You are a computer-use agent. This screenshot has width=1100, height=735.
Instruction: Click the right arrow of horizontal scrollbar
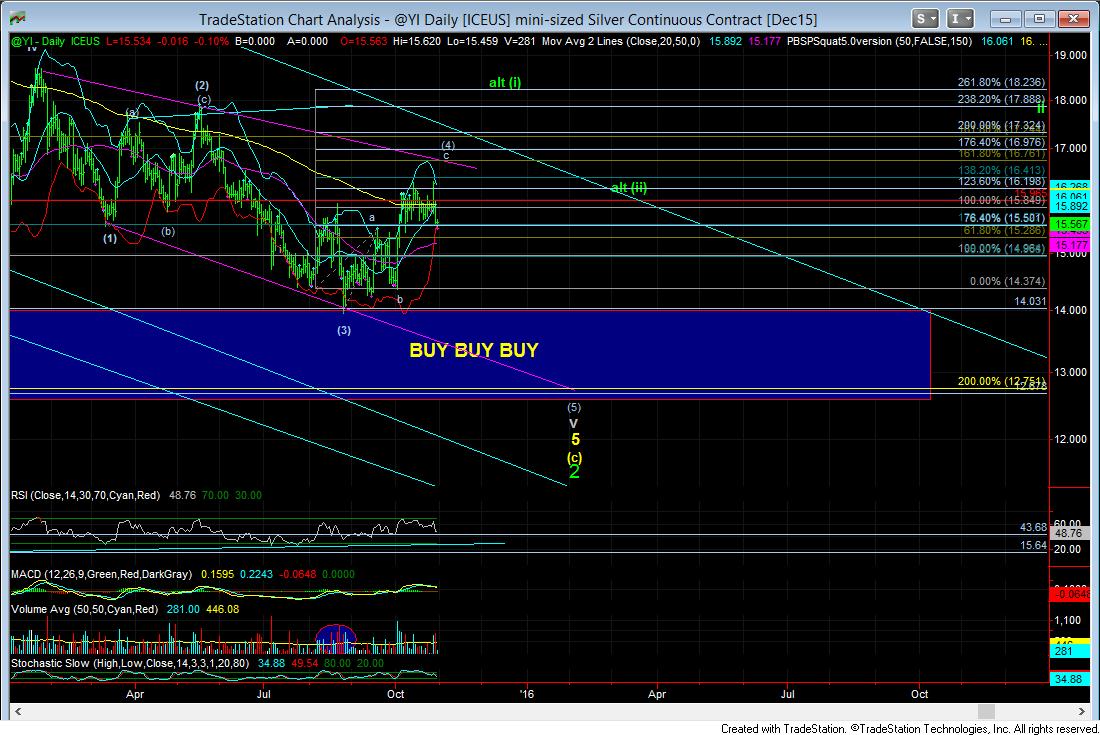click(x=1081, y=711)
